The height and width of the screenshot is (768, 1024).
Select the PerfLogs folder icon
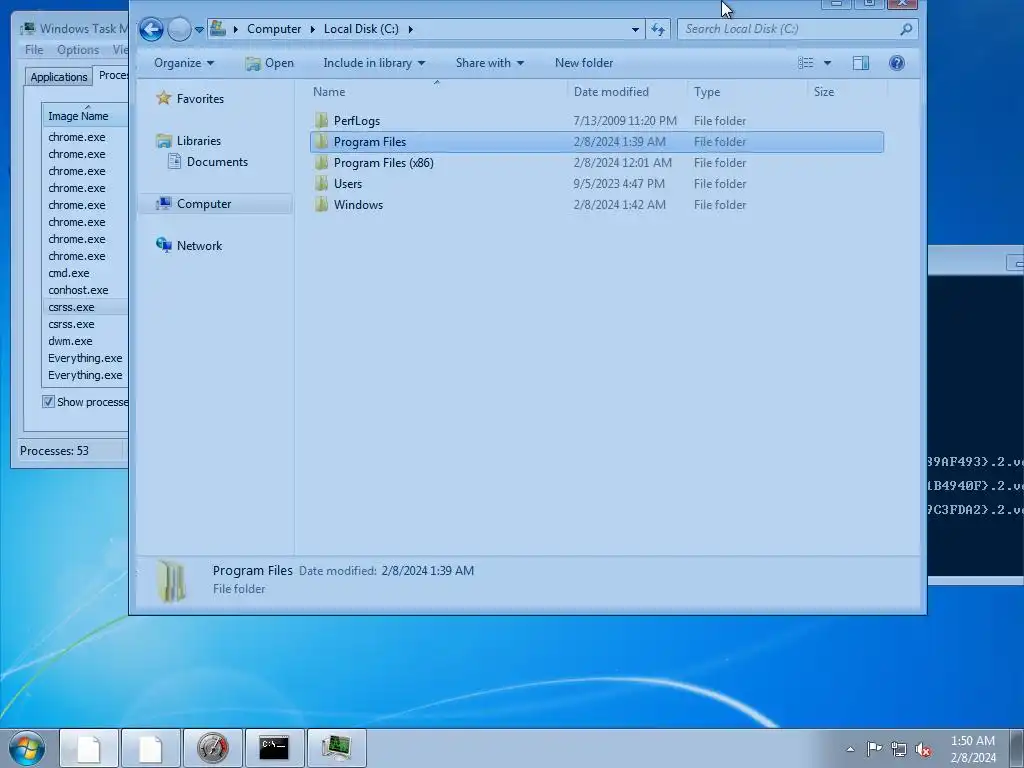[321, 120]
